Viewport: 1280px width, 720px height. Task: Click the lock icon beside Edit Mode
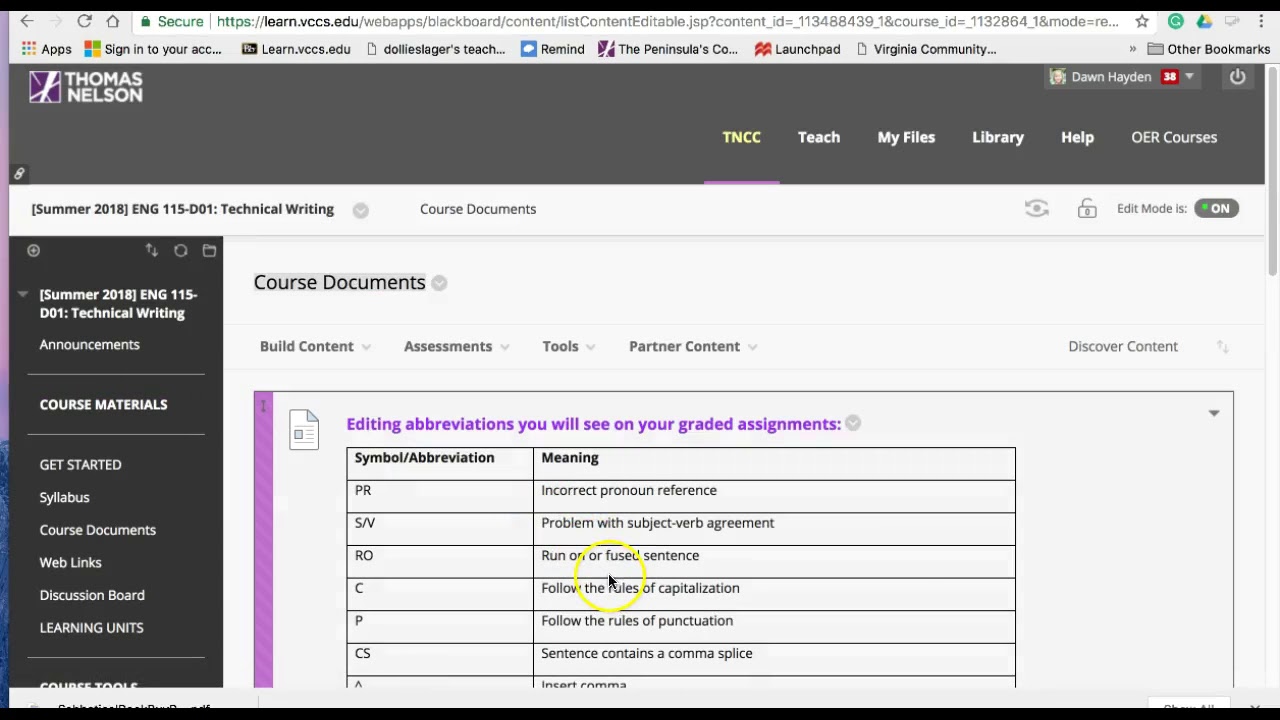pos(1087,208)
